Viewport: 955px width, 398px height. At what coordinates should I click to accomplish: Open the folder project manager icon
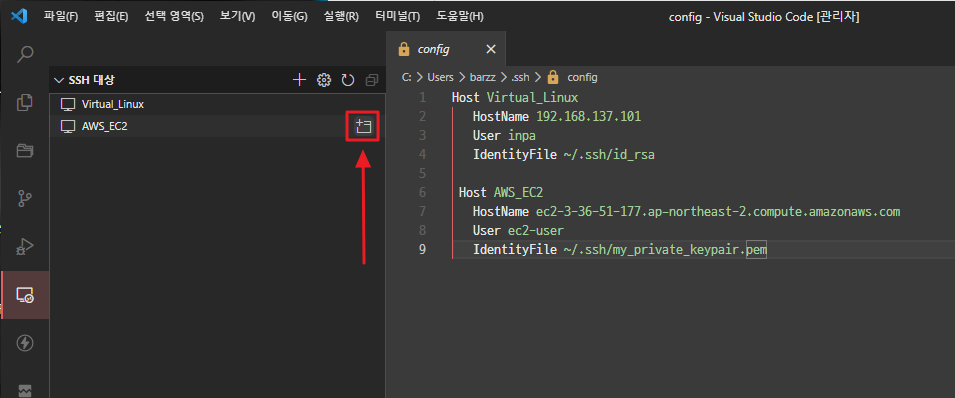24,151
